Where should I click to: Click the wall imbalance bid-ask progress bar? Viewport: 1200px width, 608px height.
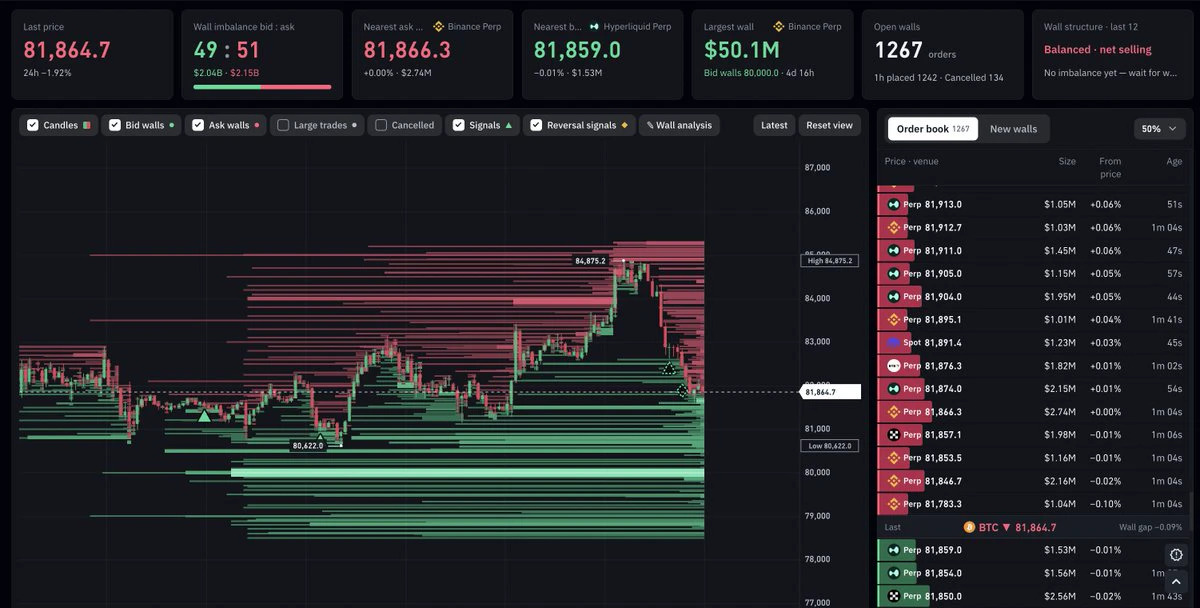[x=262, y=87]
